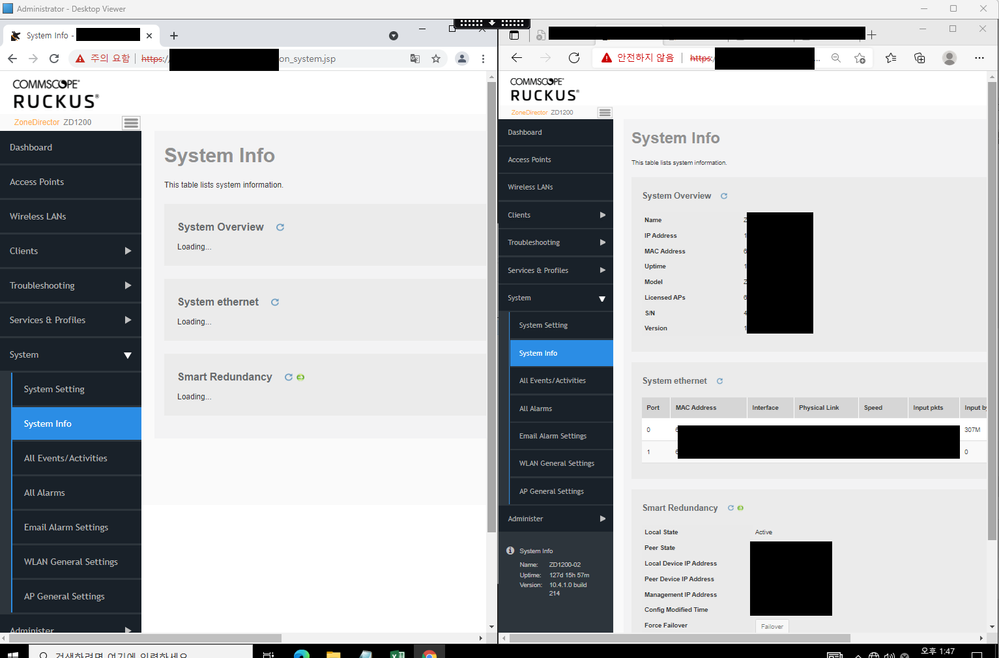
Task: Refresh System ethernet in the left window
Action: click(x=275, y=302)
